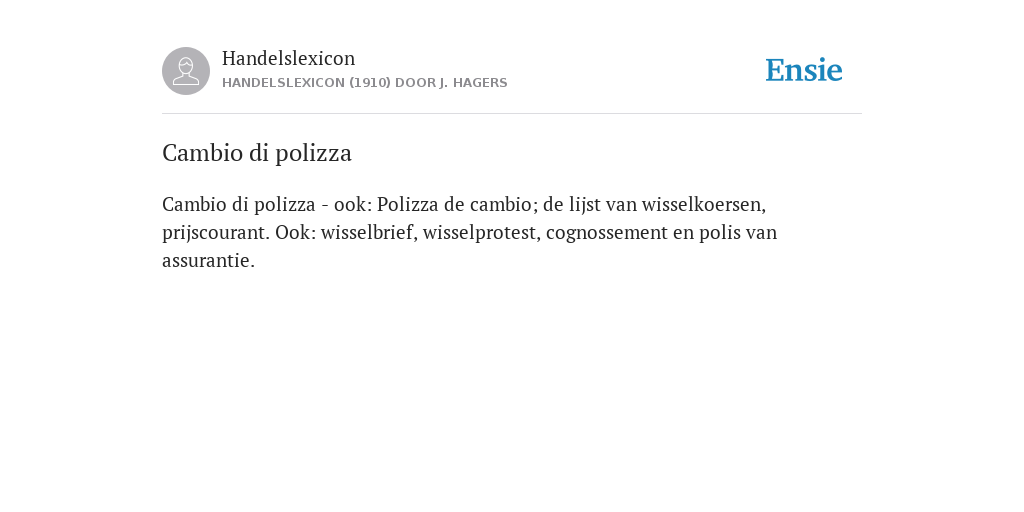
Task: Click the grey author avatar icon
Action: point(186,71)
